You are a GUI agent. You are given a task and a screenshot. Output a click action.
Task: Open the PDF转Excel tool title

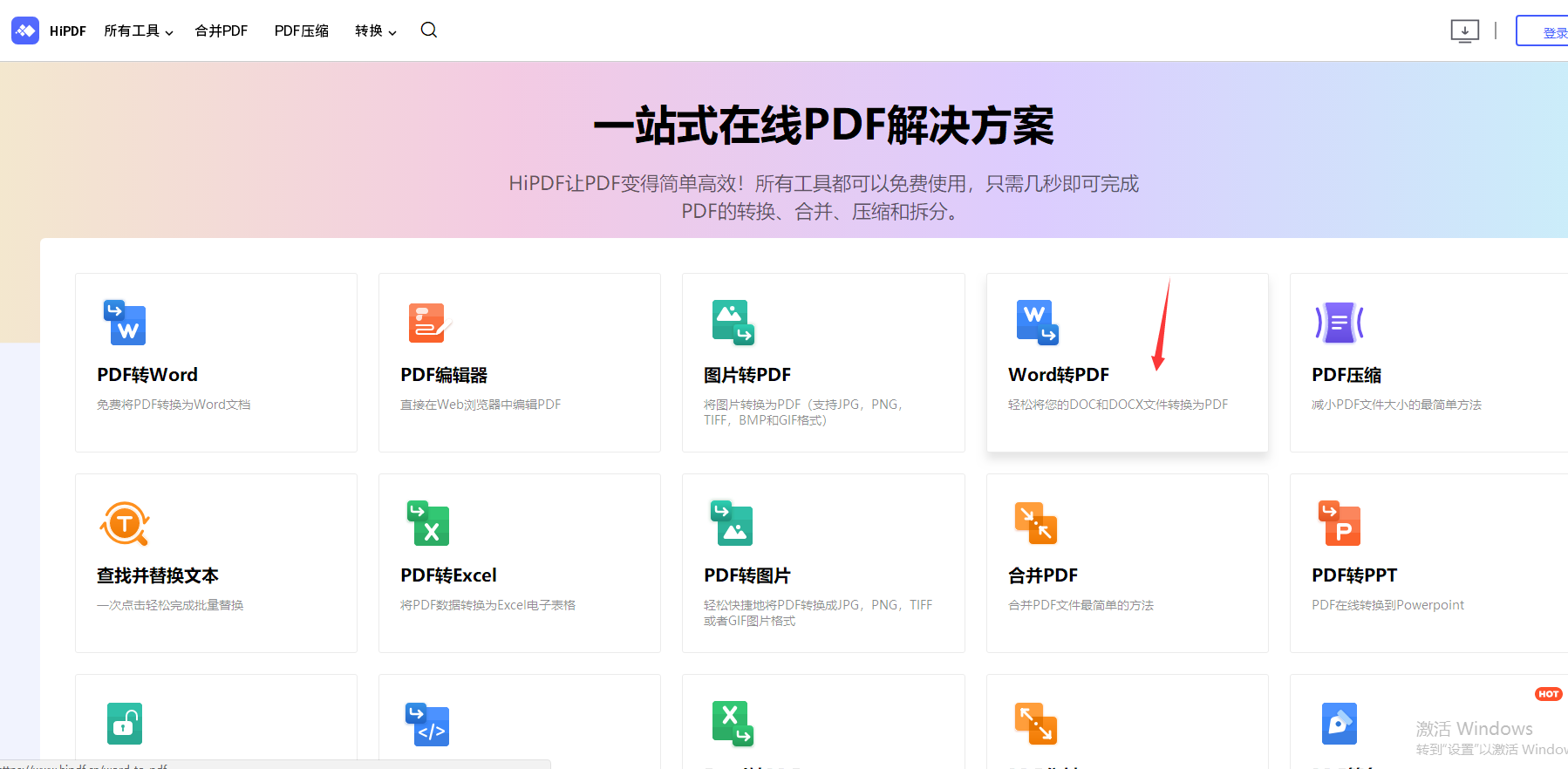coord(448,575)
